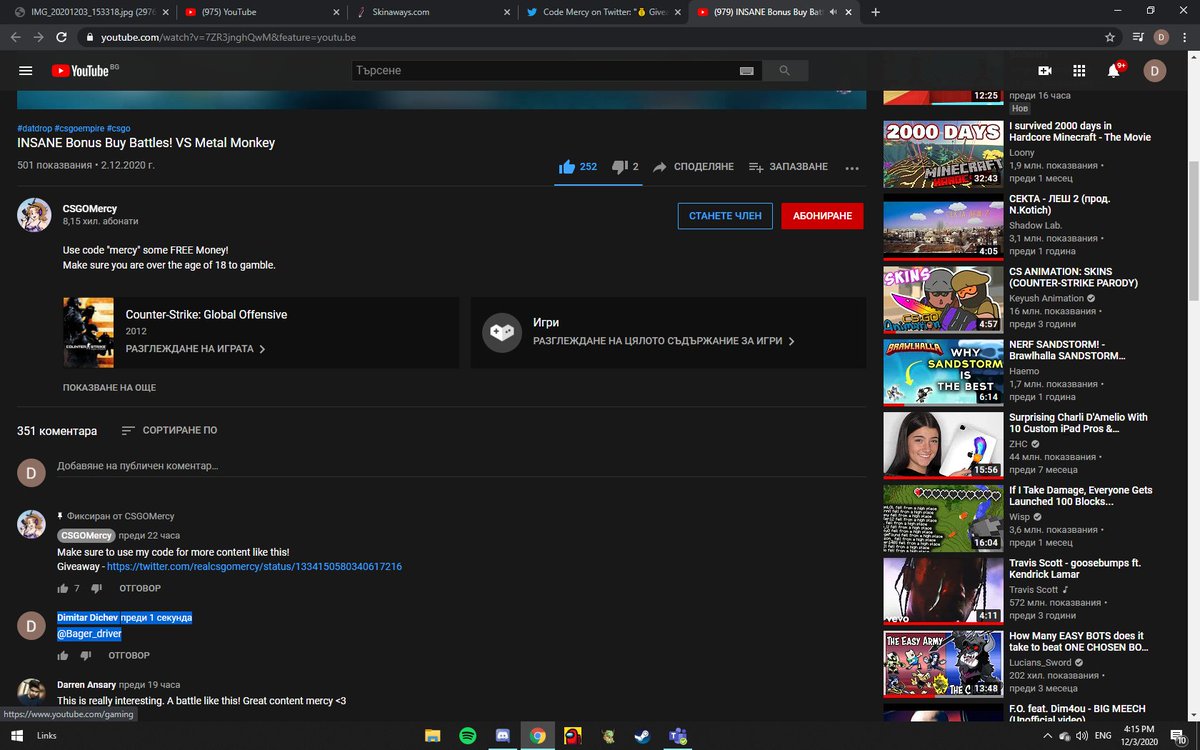Open the Counter-Strike: Global Offensive game card
The width and height of the screenshot is (1200, 750).
coord(260,332)
